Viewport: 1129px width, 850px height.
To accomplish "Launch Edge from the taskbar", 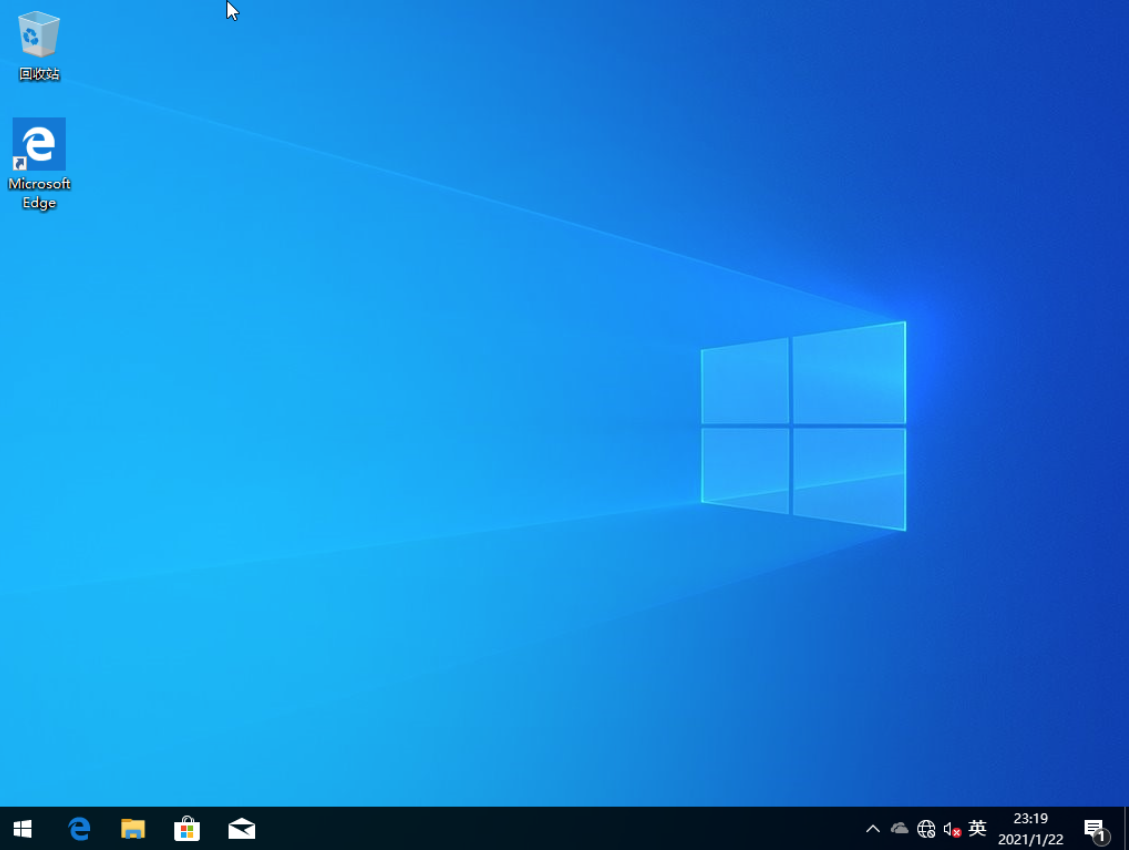I will pyautogui.click(x=79, y=829).
